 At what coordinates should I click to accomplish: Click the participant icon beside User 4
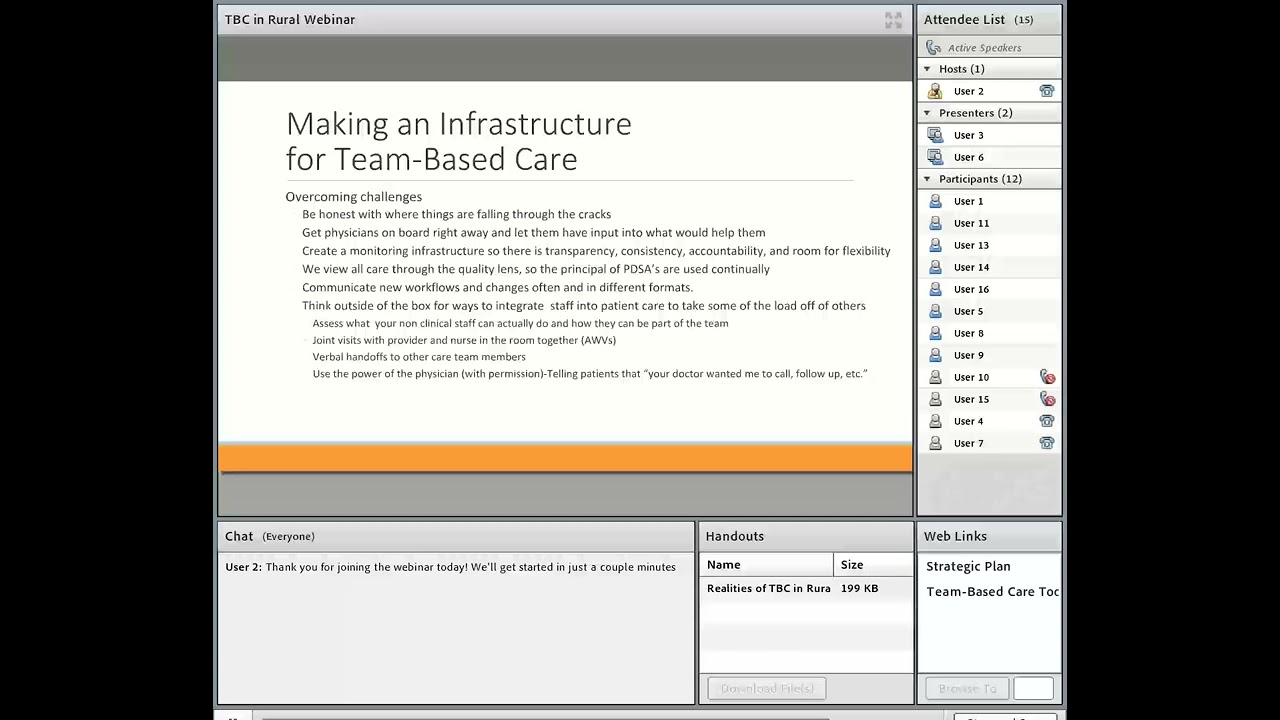pyautogui.click(x=935, y=421)
